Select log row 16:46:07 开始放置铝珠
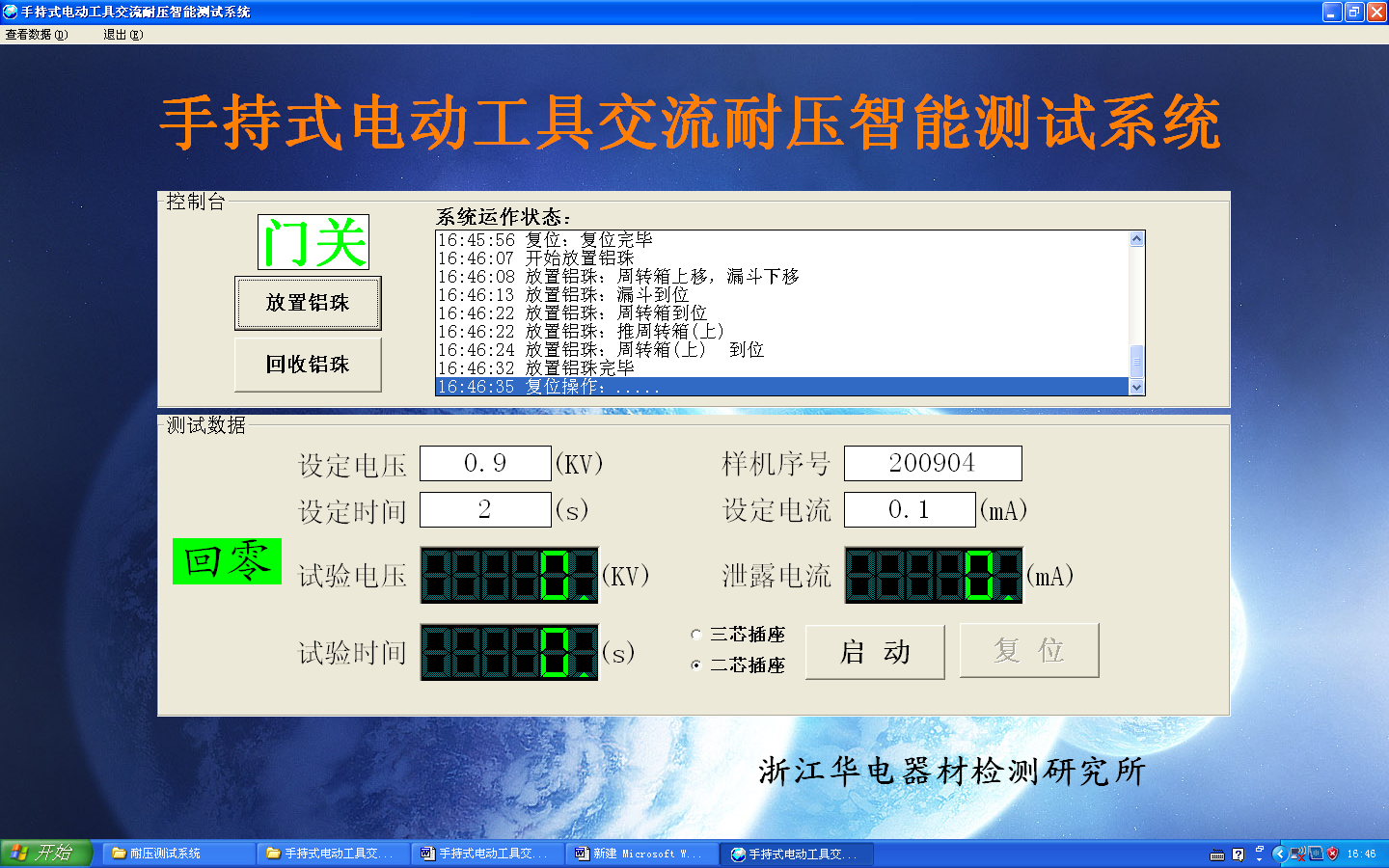Image resolution: width=1389 pixels, height=868 pixels. 782,258
